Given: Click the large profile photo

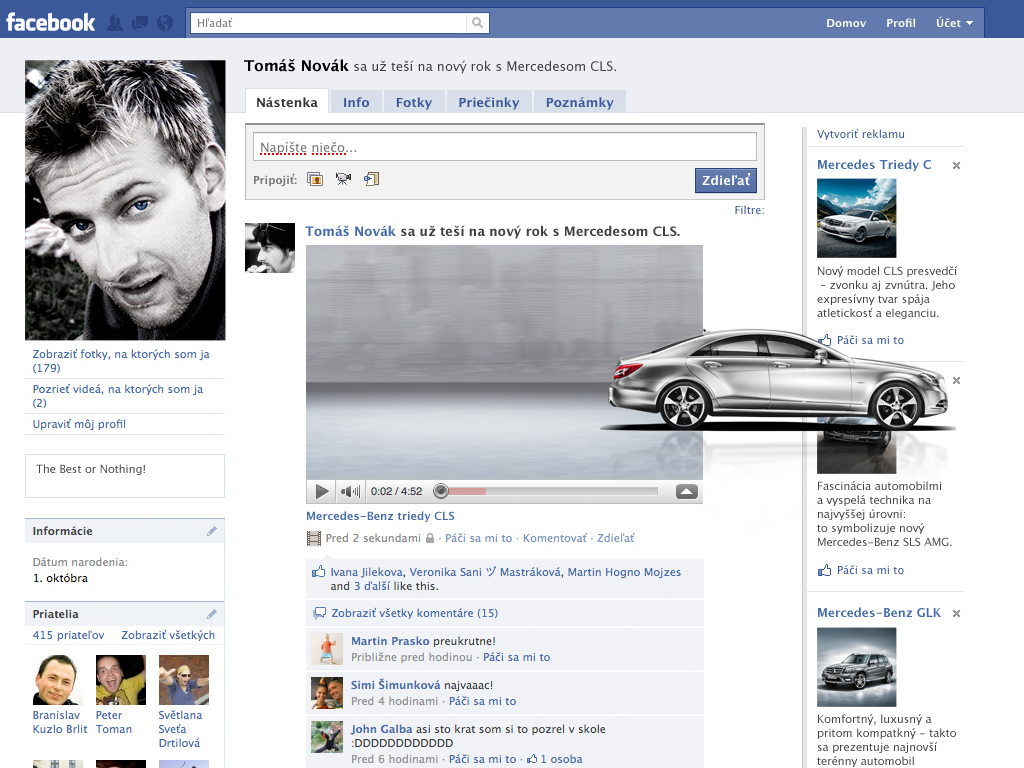Looking at the screenshot, I should pos(125,200).
